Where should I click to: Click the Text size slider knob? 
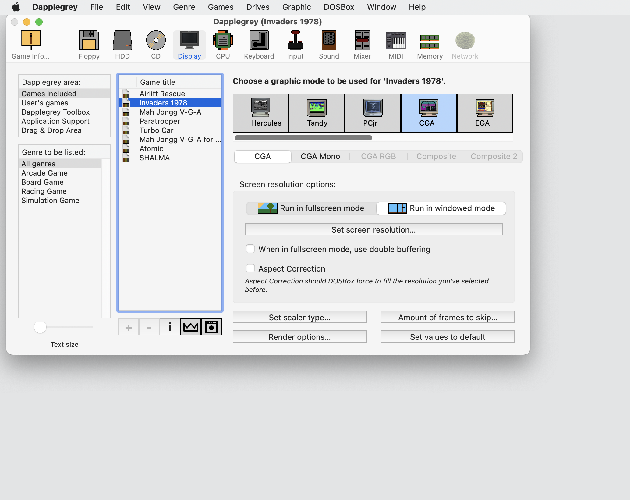click(x=40, y=327)
